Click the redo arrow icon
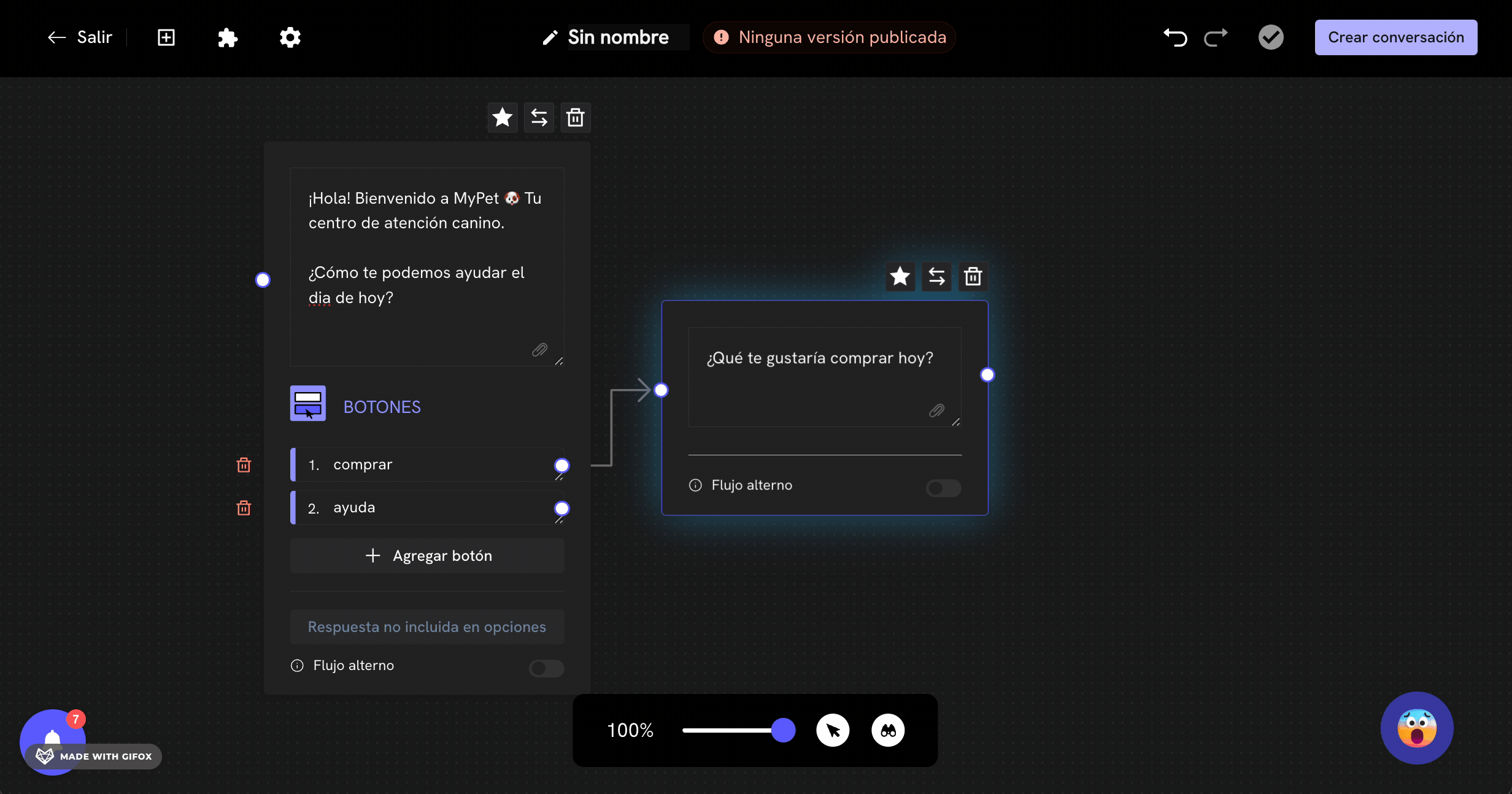The image size is (1512, 794). [1216, 38]
